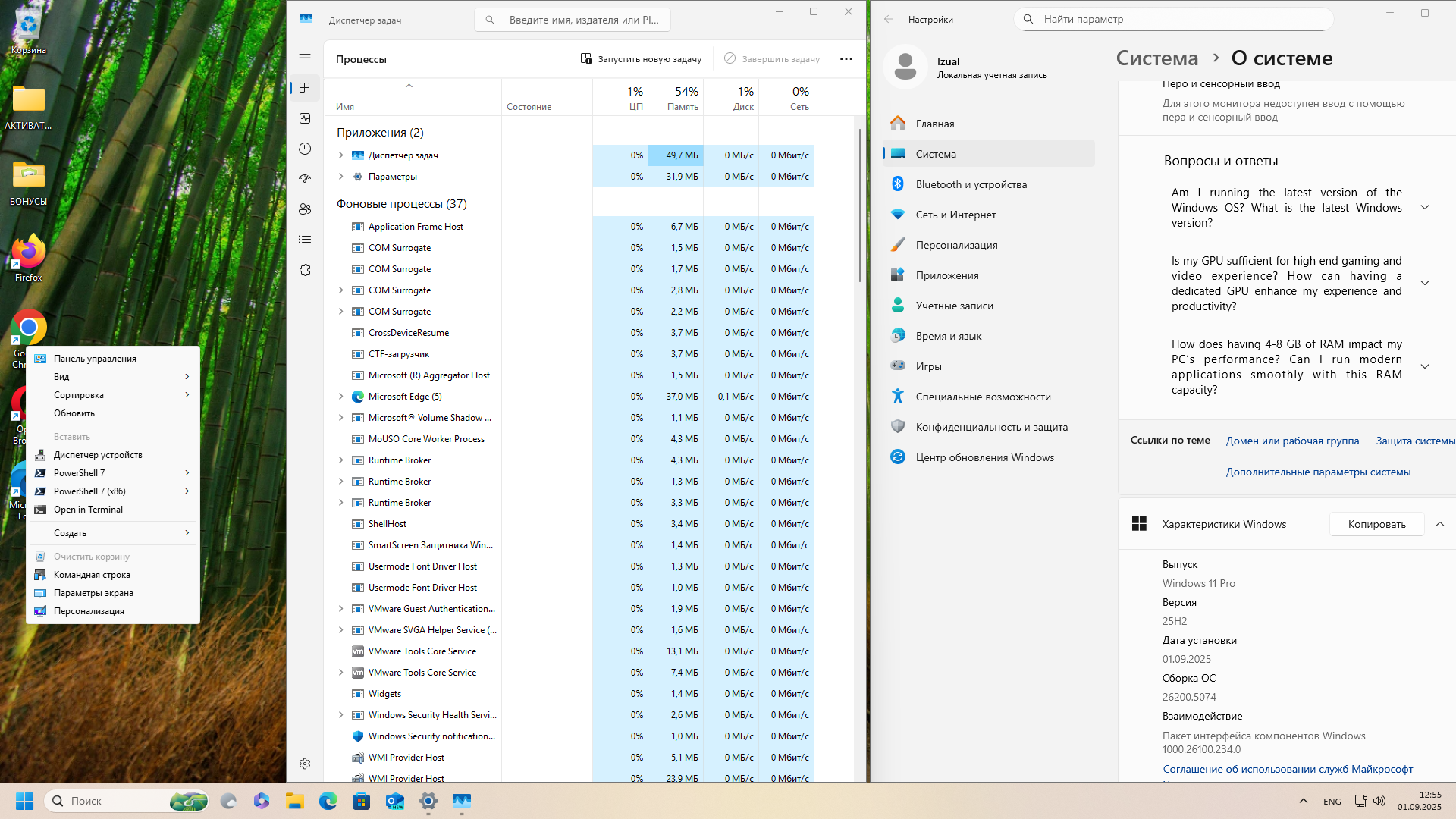Open Performance page icon in Task Manager
The height and width of the screenshot is (819, 1456).
coord(305,118)
